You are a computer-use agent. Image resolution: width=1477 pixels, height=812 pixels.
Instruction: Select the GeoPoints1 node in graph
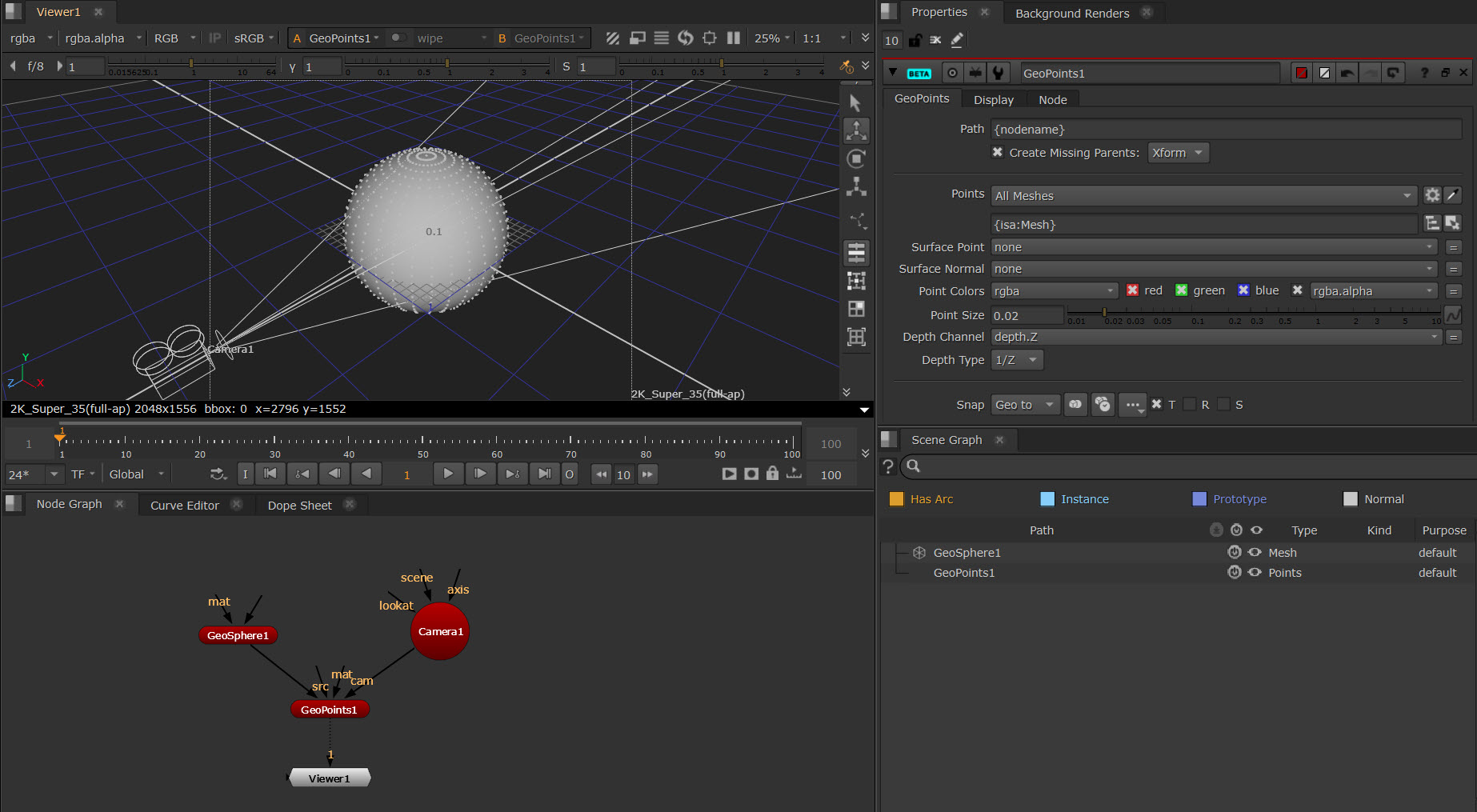(x=329, y=710)
